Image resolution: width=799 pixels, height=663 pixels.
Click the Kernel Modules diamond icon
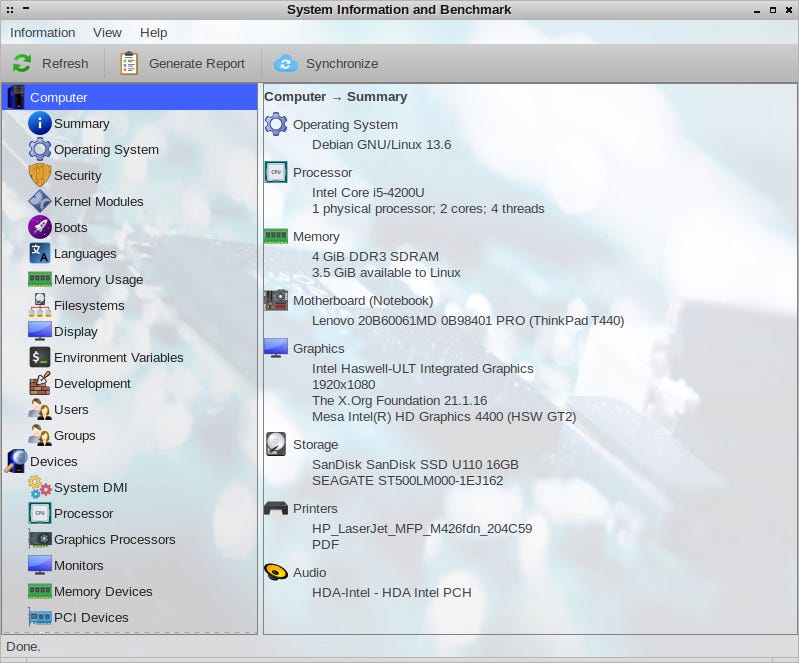pyautogui.click(x=40, y=201)
